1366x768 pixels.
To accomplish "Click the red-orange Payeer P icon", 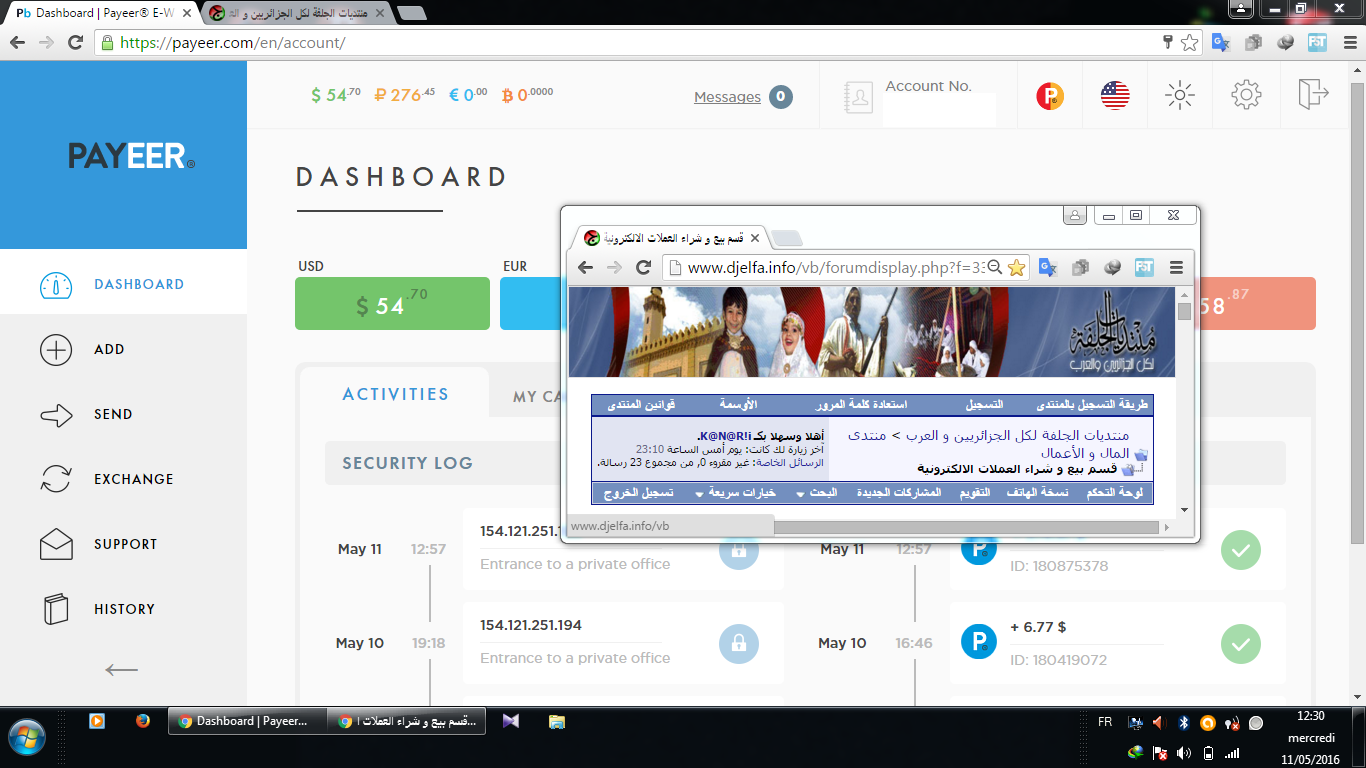I will pos(1050,97).
